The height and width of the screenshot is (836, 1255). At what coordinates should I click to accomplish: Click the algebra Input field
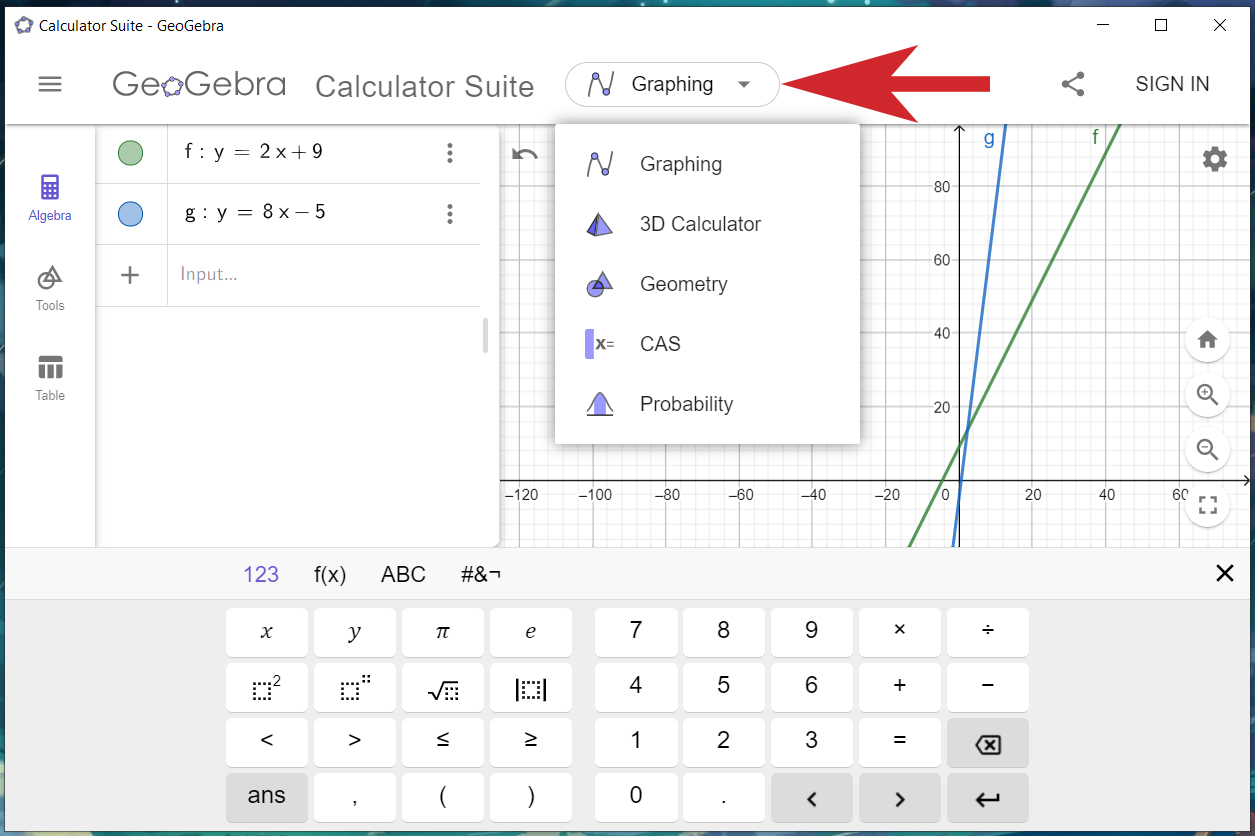pyautogui.click(x=324, y=275)
